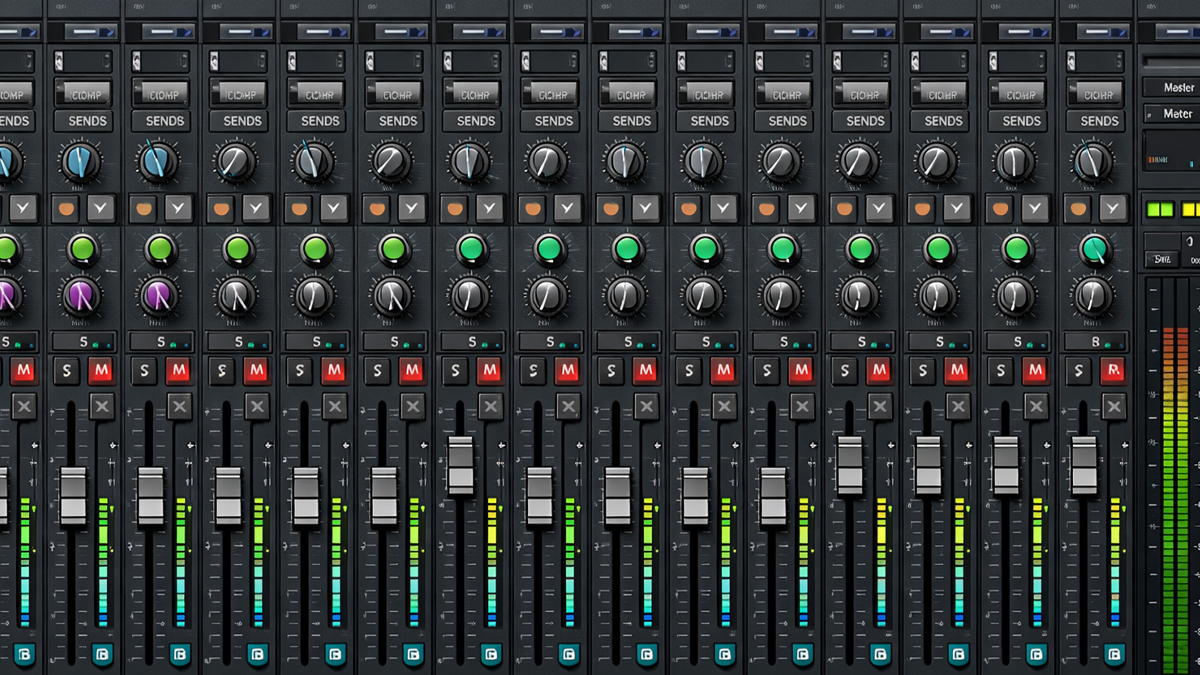Image resolution: width=1200 pixels, height=675 pixels.
Task: Open the chevron dropdown on channel beside master section
Action: (x=1112, y=208)
